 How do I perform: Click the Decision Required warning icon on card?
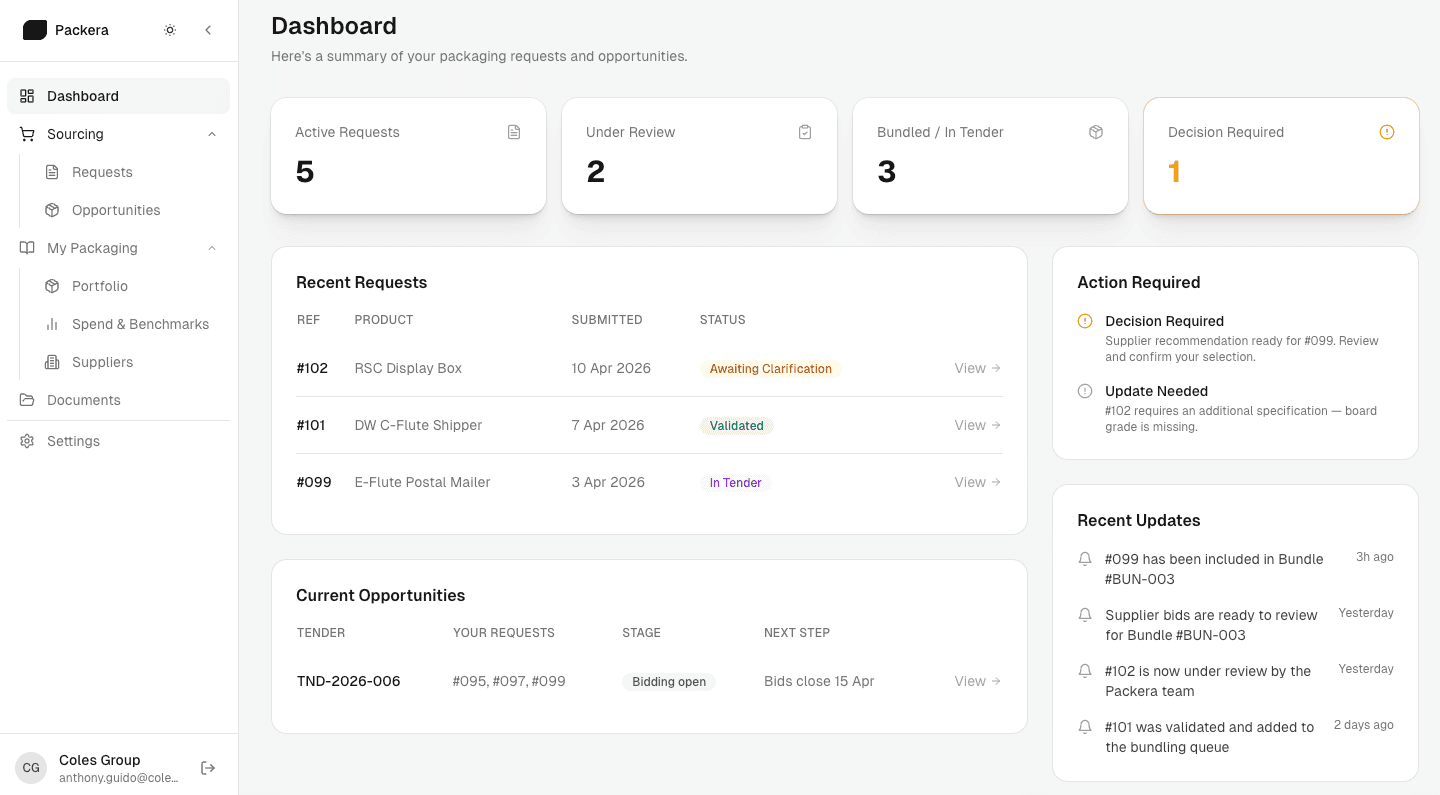(1386, 132)
